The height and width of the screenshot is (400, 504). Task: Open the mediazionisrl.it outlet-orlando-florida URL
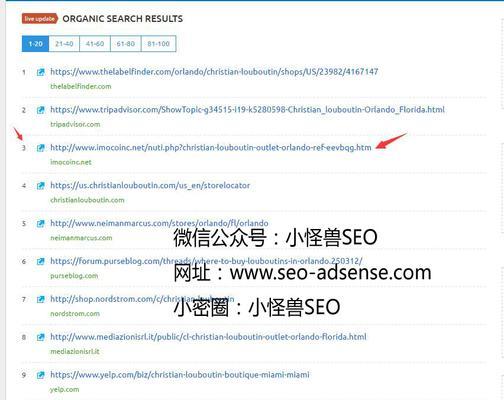tap(208, 337)
